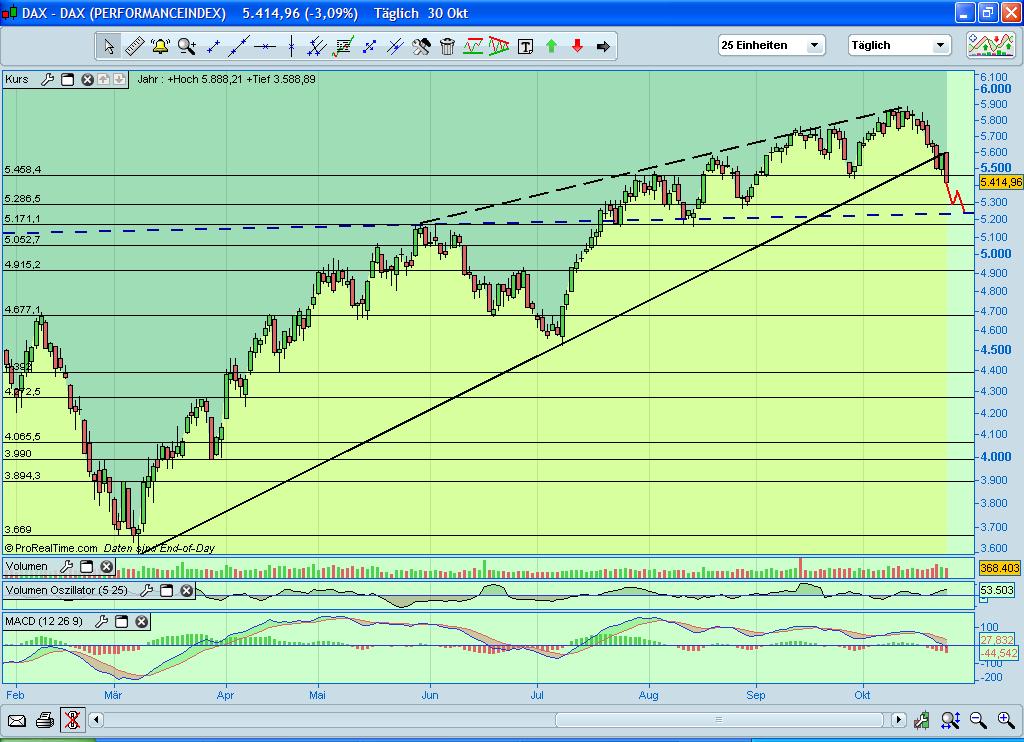Open the Täglich timeframe dropdown
The width and height of the screenshot is (1024, 742).
click(899, 45)
